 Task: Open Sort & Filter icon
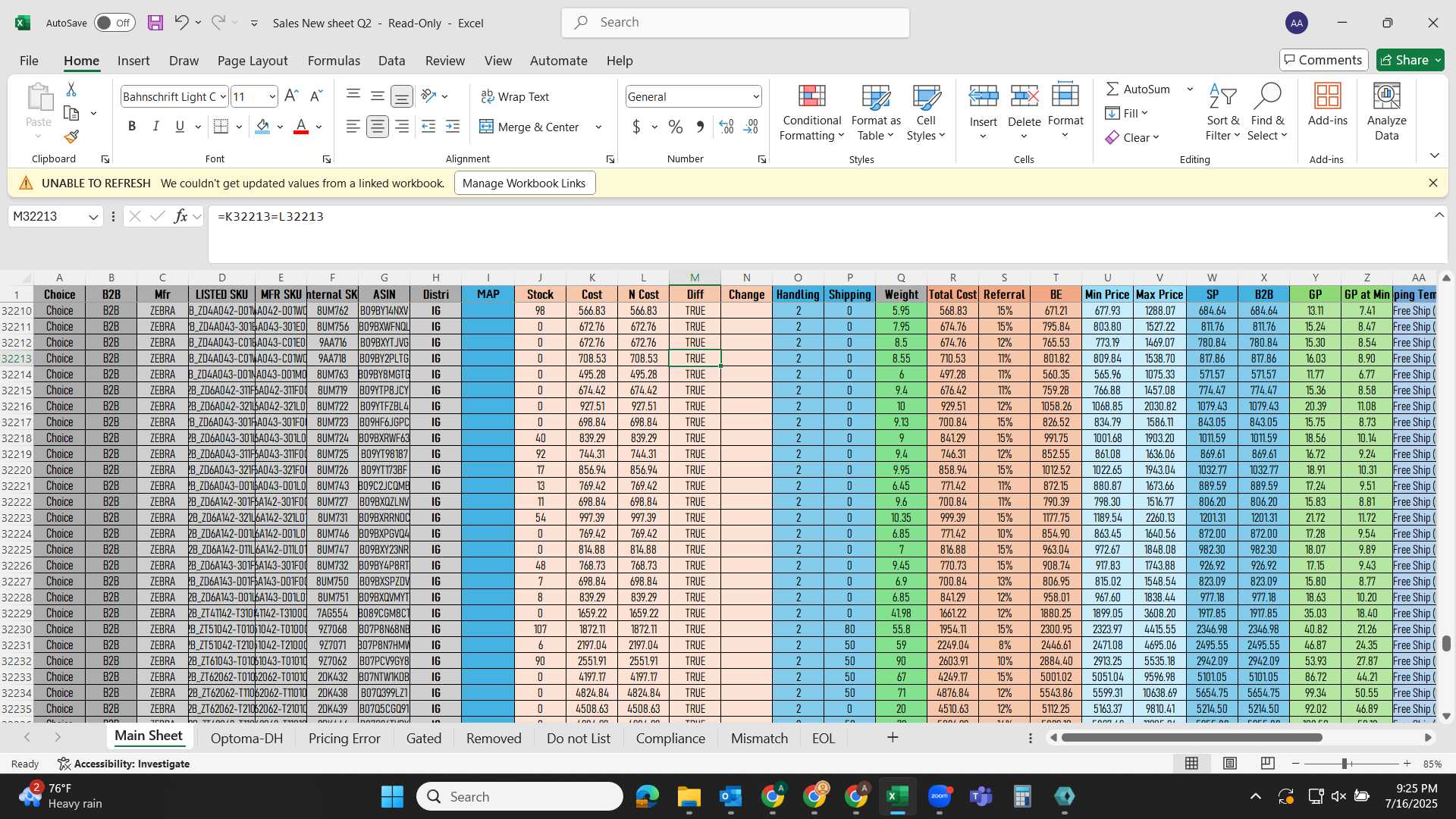pyautogui.click(x=1222, y=96)
